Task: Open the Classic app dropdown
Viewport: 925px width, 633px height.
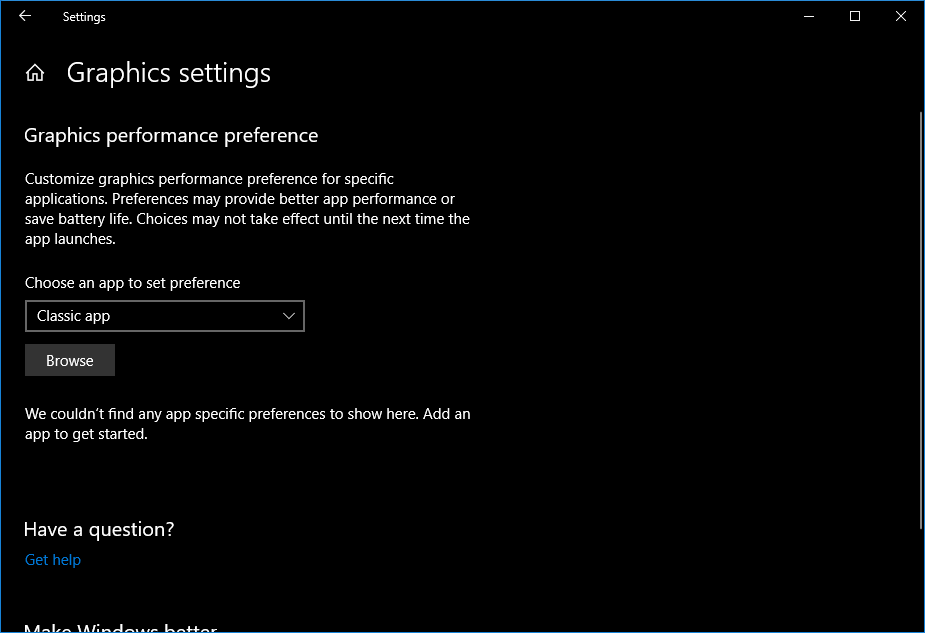Action: click(x=164, y=316)
